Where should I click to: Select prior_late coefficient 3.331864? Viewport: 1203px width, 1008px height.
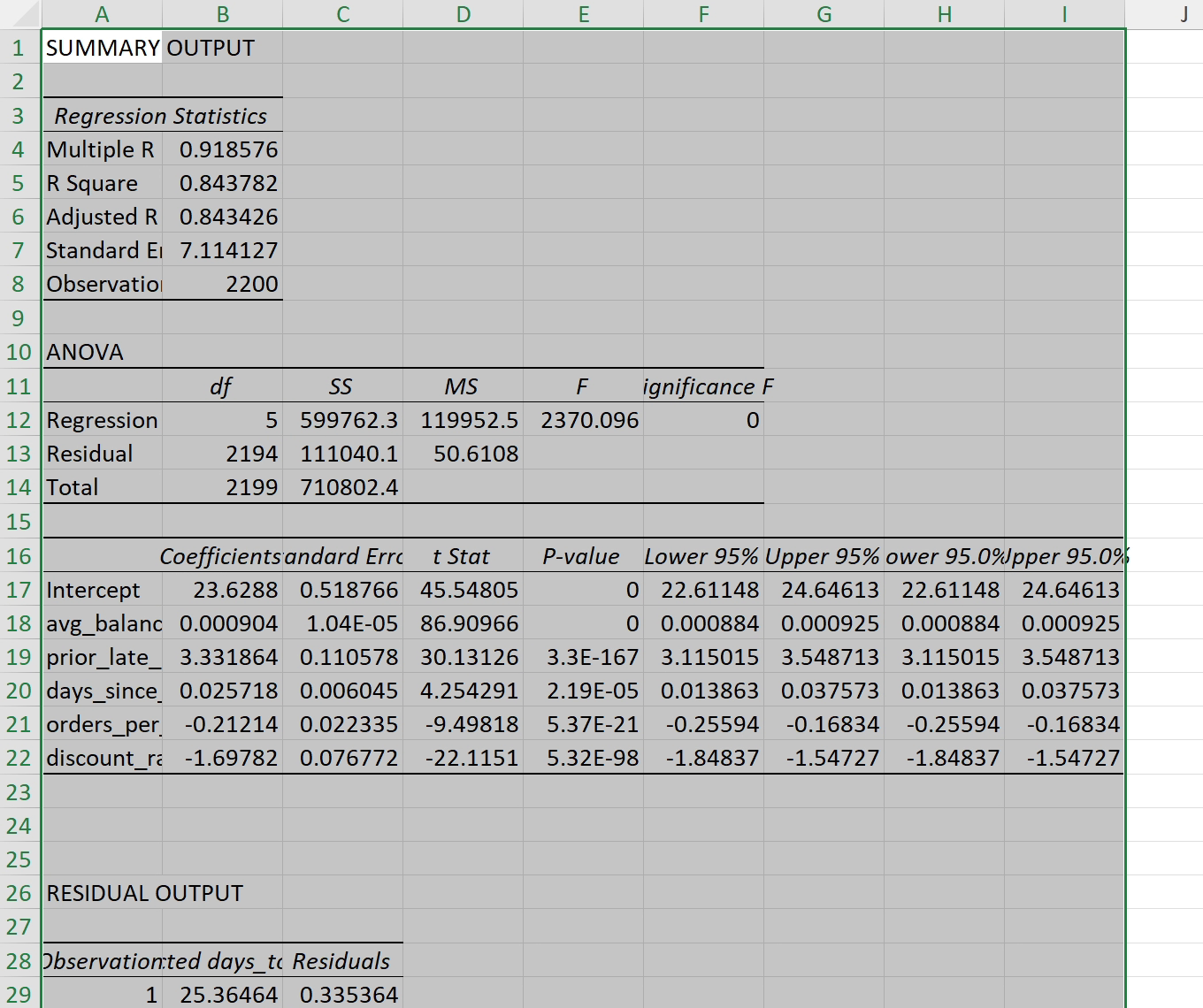(x=222, y=657)
